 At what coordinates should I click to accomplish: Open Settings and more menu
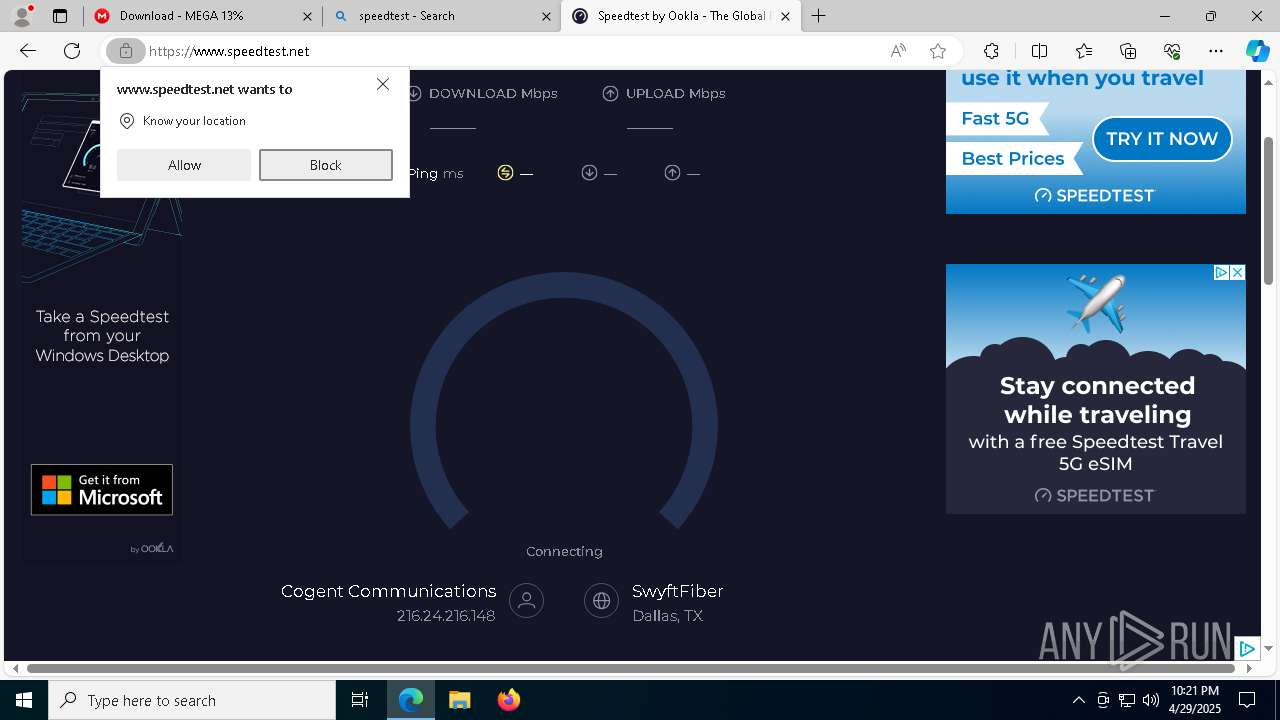1216,51
